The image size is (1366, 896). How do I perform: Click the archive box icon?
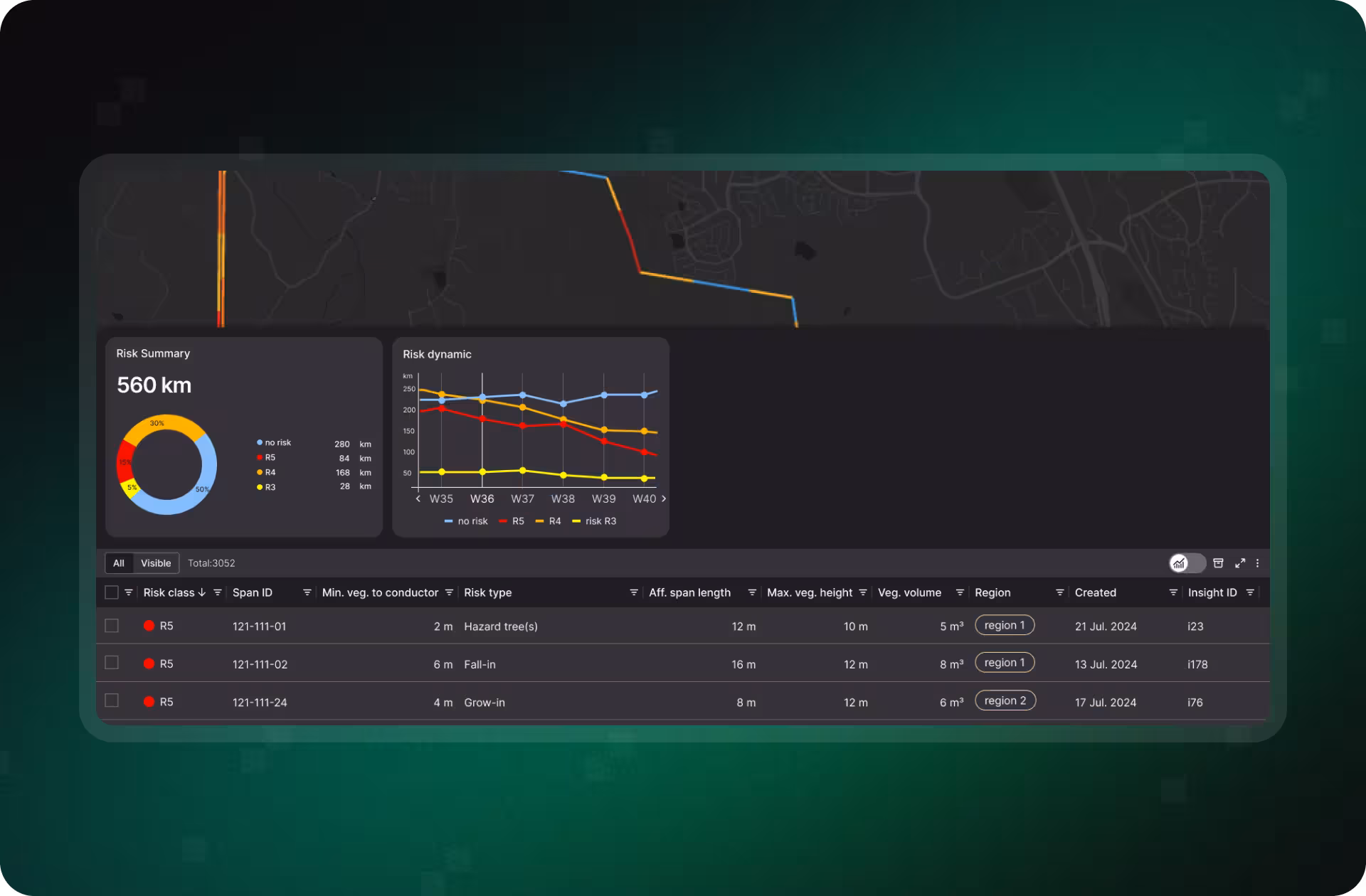coord(1218,563)
